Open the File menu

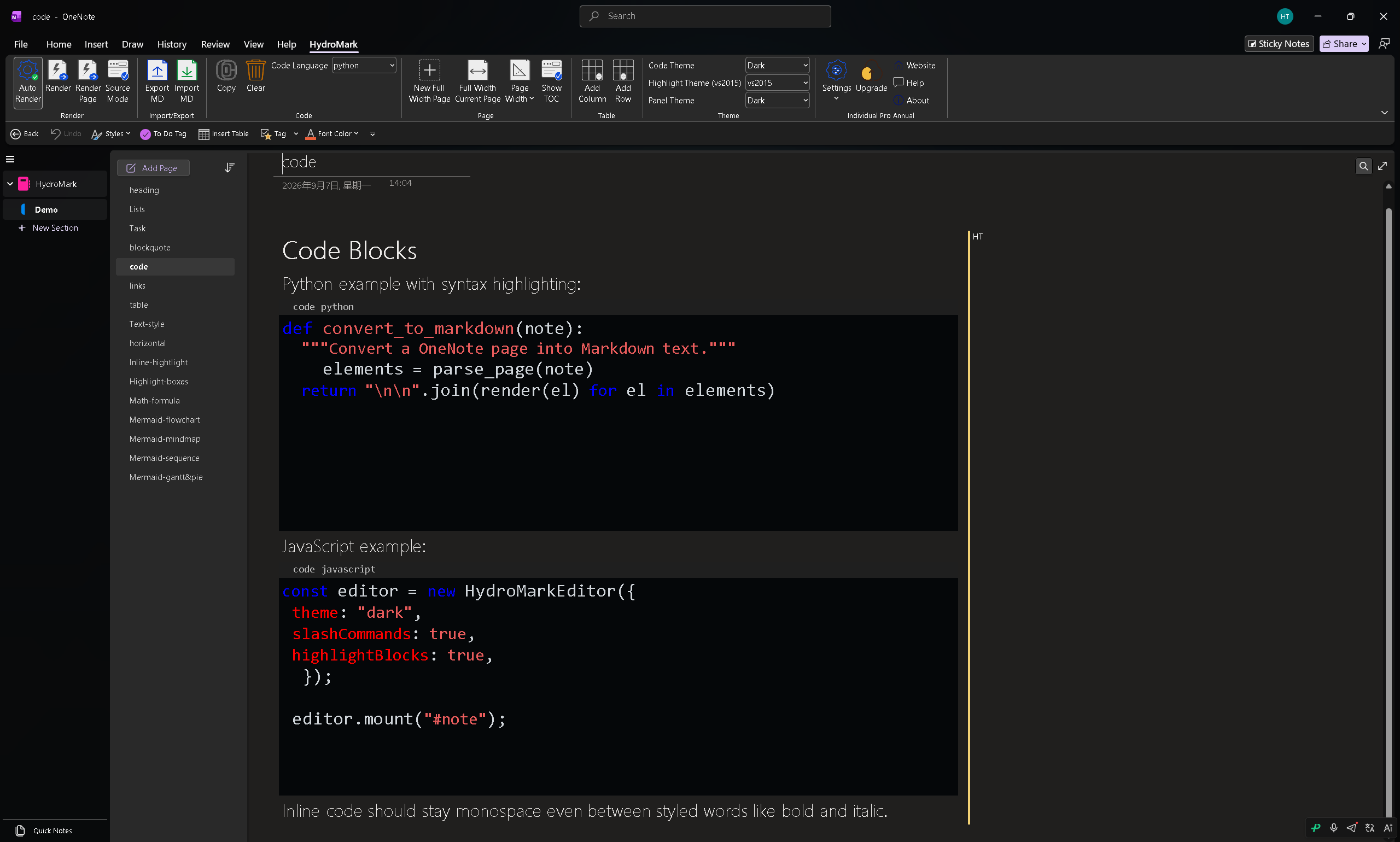[x=20, y=44]
